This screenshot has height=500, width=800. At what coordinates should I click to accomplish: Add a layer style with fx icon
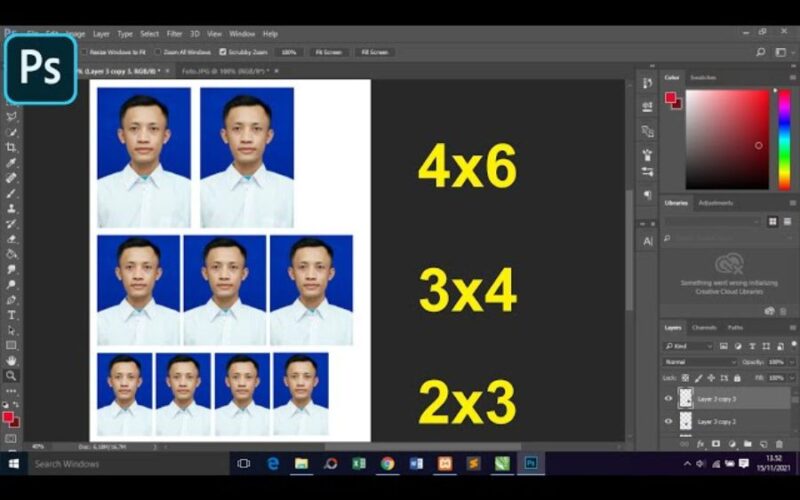pyautogui.click(x=700, y=444)
